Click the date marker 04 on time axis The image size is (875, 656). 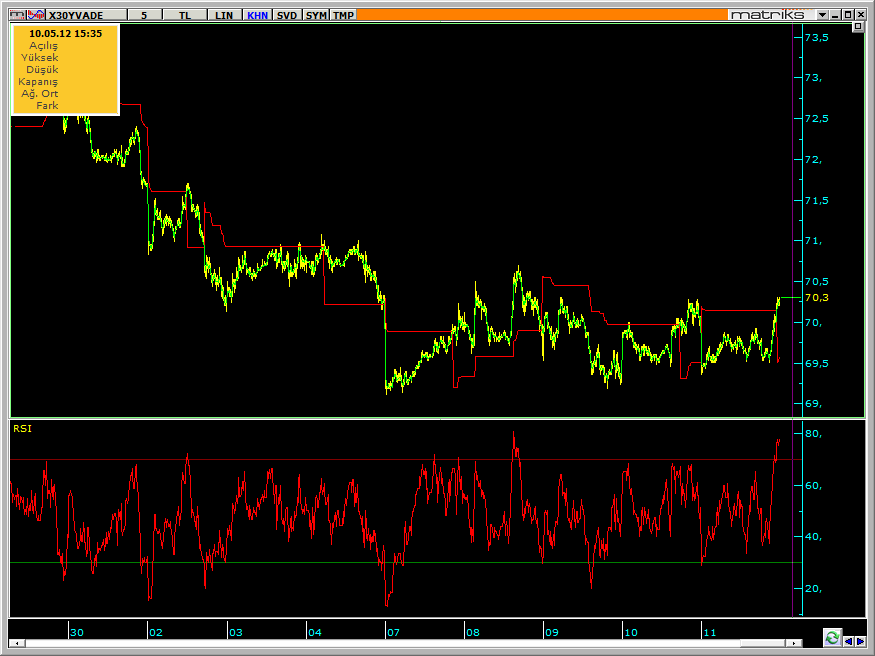[x=315, y=633]
